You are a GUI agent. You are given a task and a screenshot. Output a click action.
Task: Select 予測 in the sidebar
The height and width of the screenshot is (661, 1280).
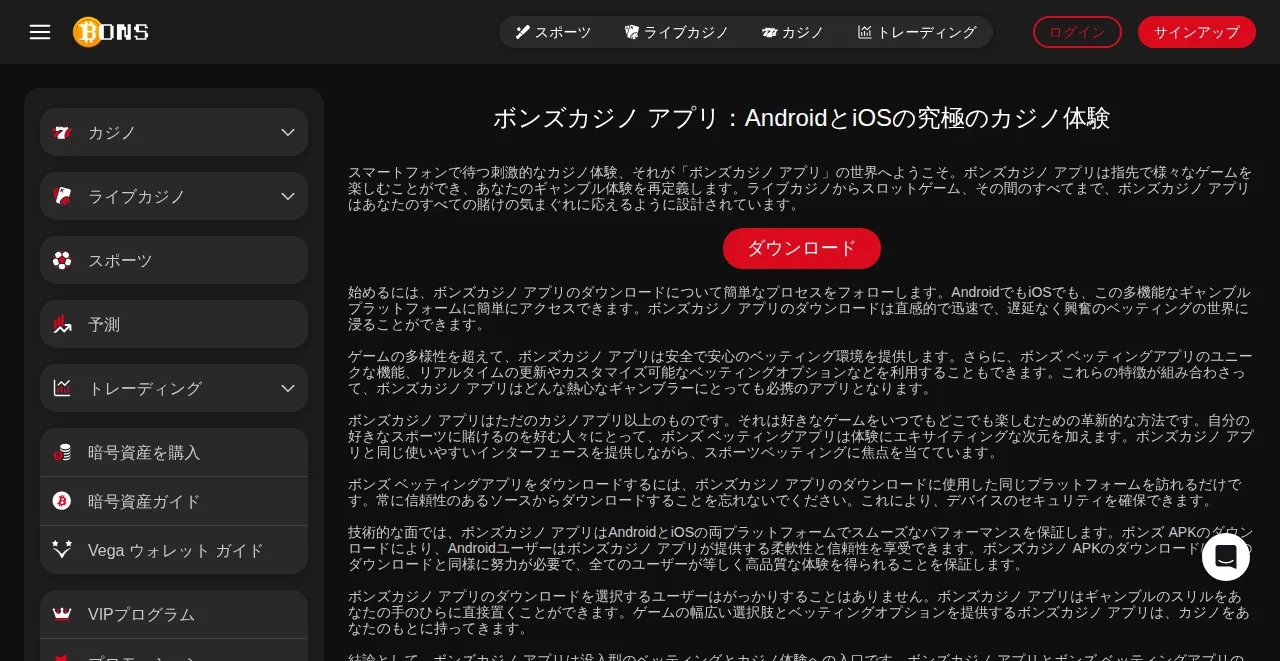pos(174,324)
